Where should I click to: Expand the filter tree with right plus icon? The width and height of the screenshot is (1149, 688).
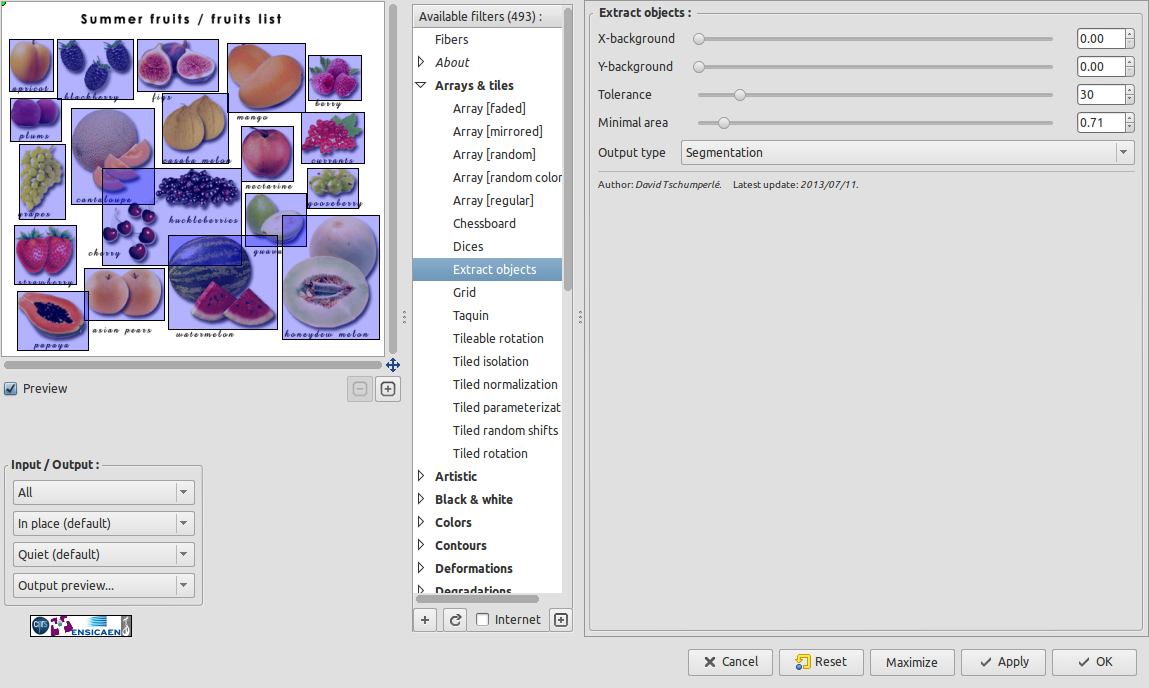coord(561,620)
